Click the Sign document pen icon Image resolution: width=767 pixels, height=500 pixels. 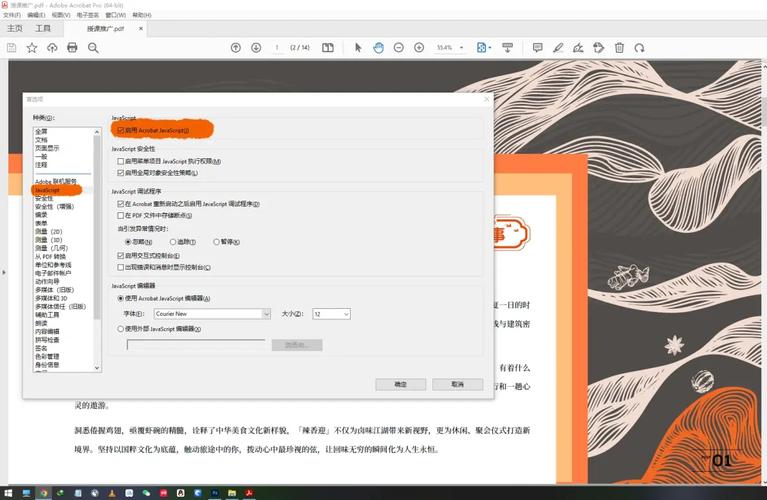click(x=578, y=47)
